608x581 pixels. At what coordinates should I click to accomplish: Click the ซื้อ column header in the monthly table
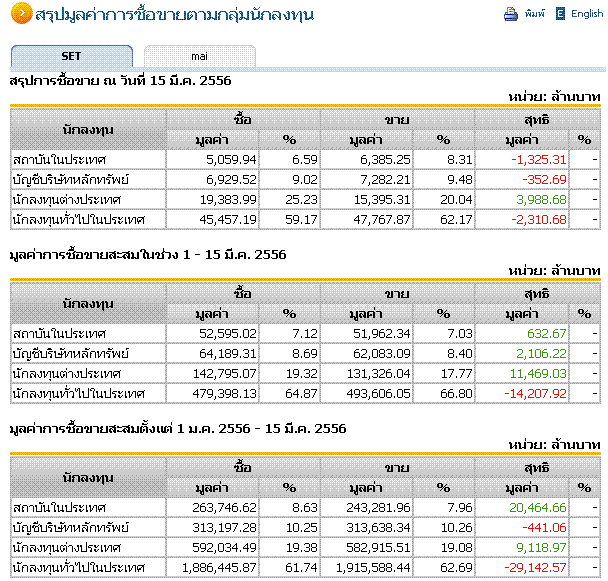(x=243, y=294)
